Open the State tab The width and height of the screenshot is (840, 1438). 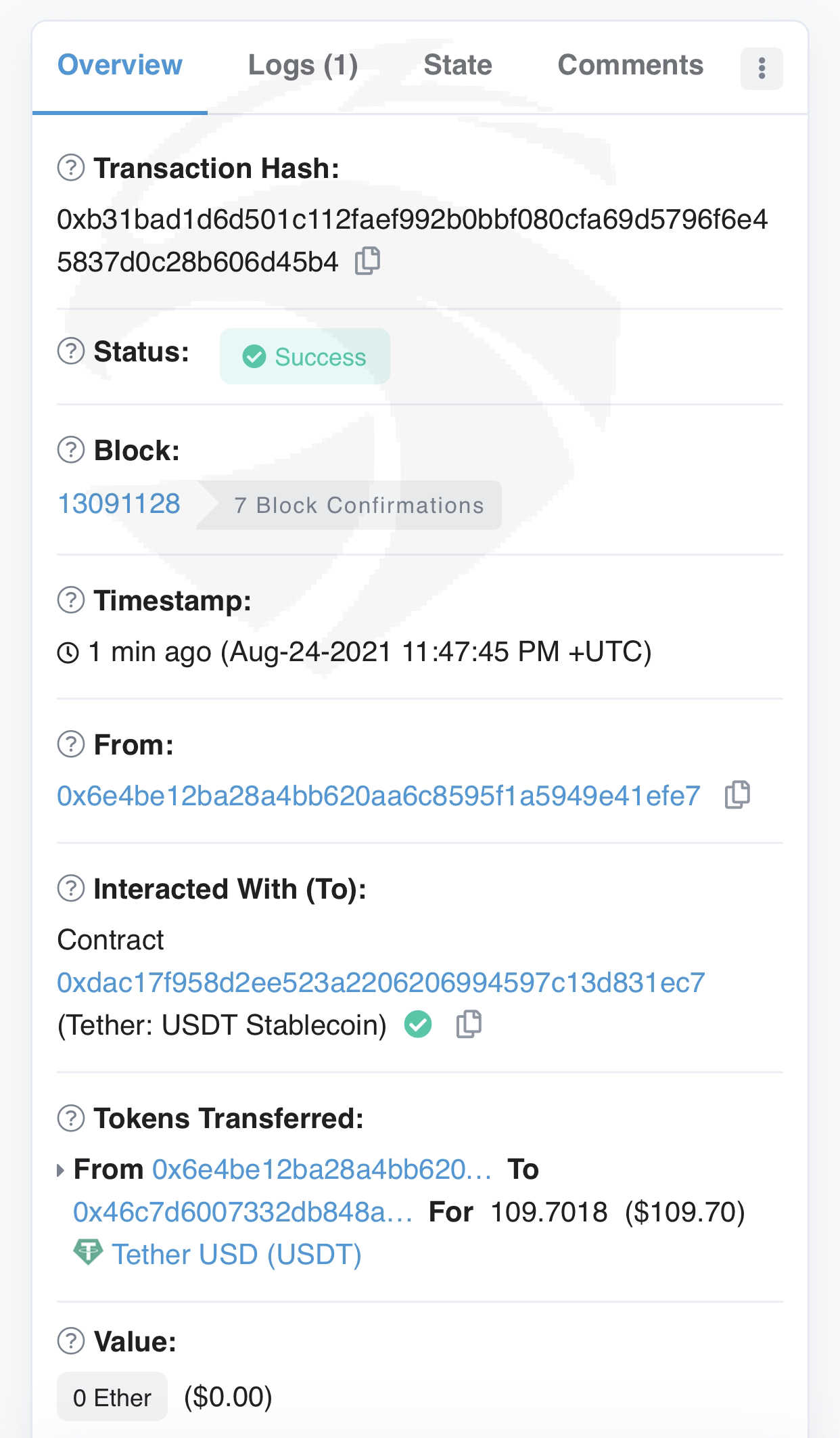pos(458,66)
